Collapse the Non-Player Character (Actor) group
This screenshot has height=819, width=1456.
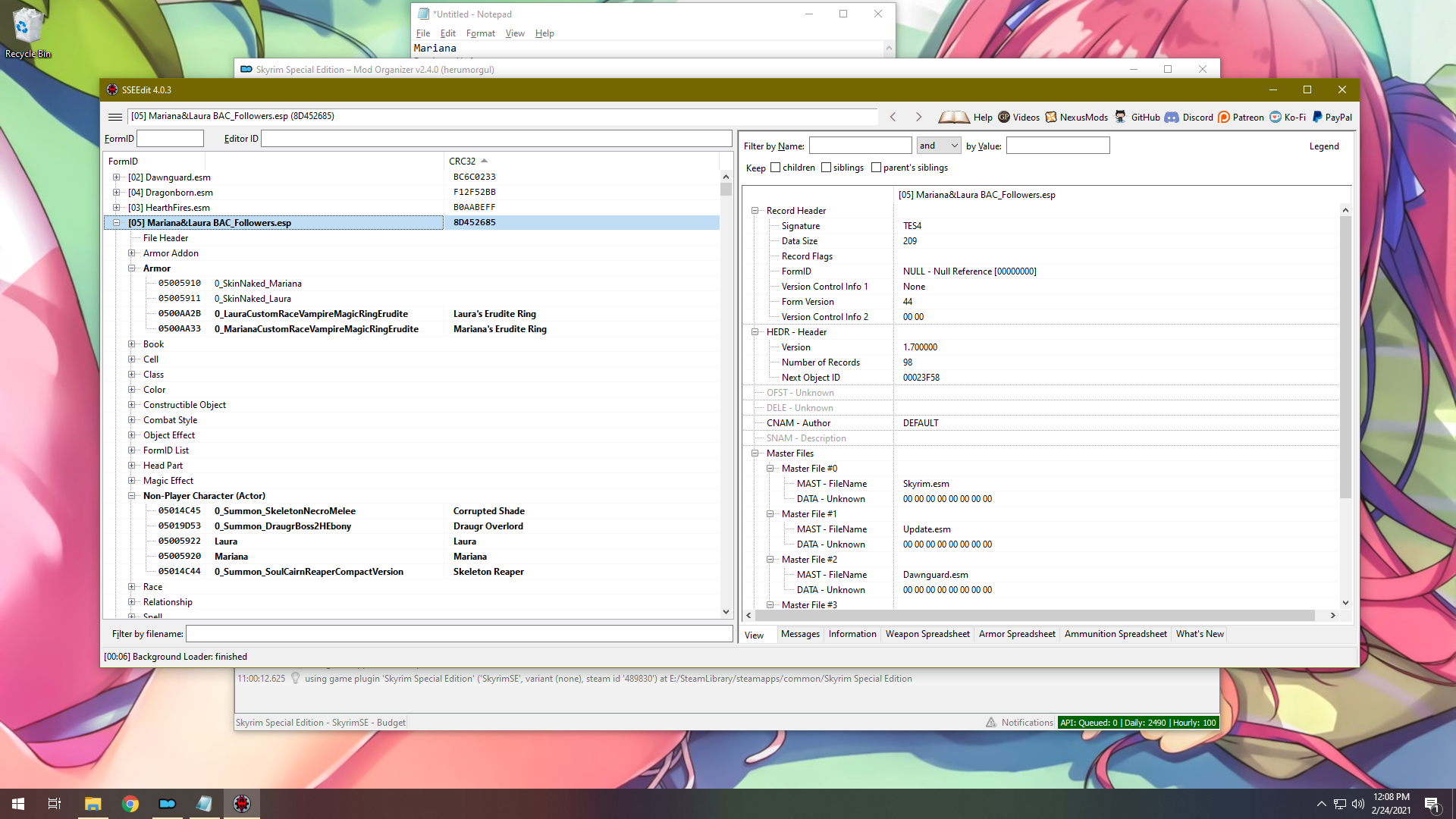(x=131, y=496)
